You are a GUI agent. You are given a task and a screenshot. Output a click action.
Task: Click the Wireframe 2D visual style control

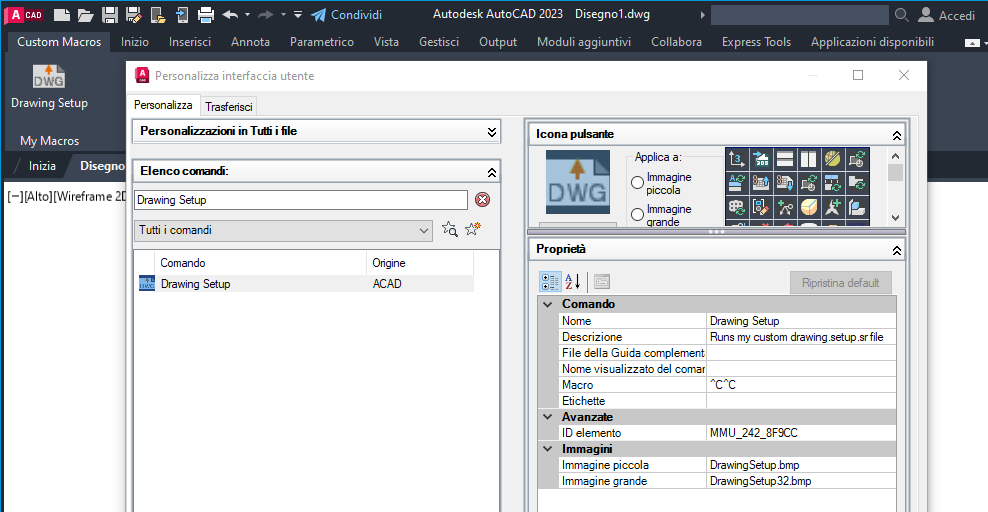[x=91, y=196]
